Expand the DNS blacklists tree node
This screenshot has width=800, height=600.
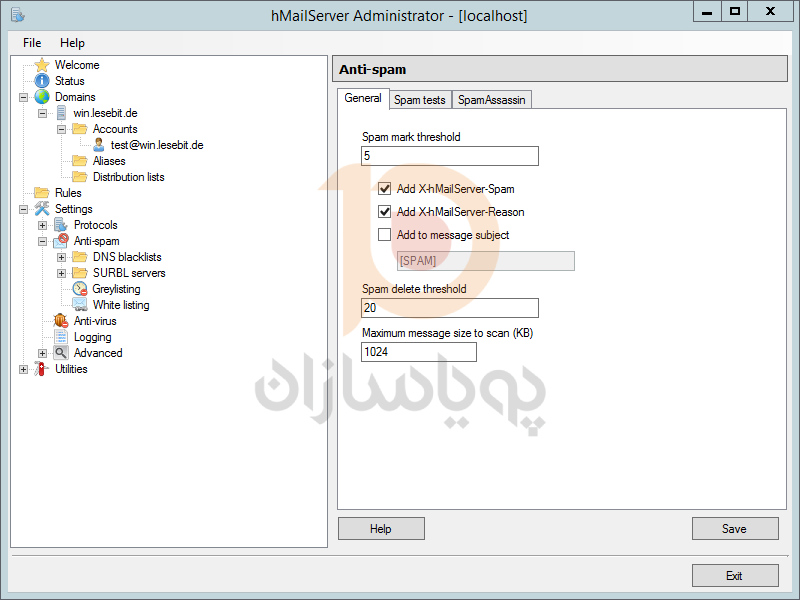click(x=62, y=257)
